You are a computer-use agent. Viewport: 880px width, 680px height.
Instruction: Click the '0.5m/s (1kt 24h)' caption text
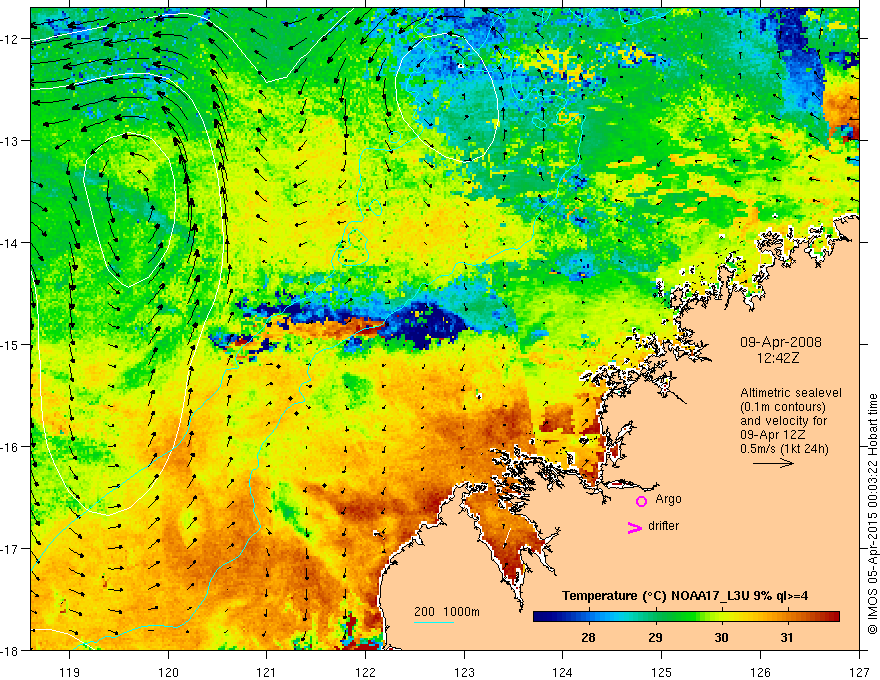(784, 449)
